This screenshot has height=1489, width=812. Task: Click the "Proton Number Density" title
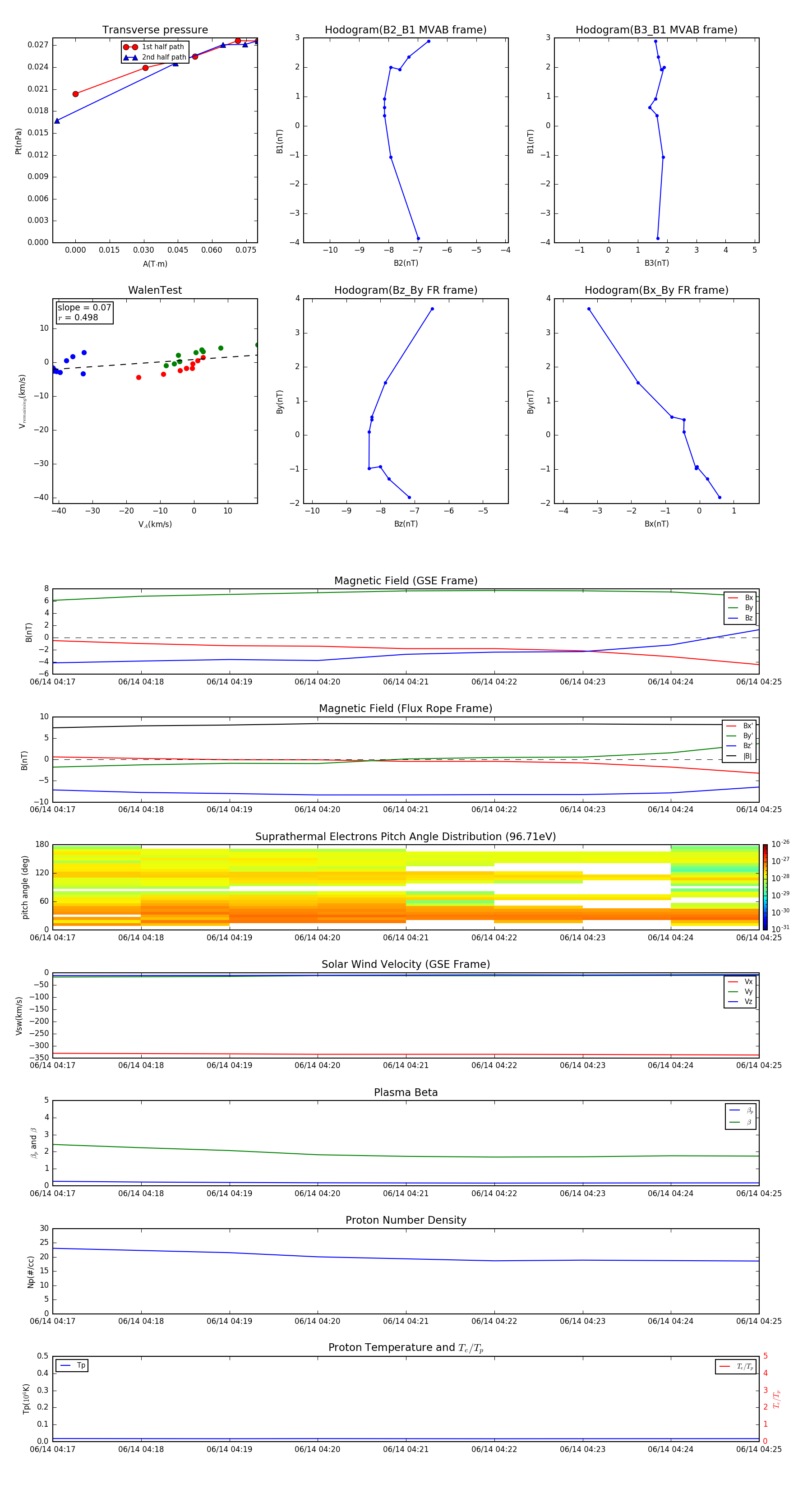406,1220
